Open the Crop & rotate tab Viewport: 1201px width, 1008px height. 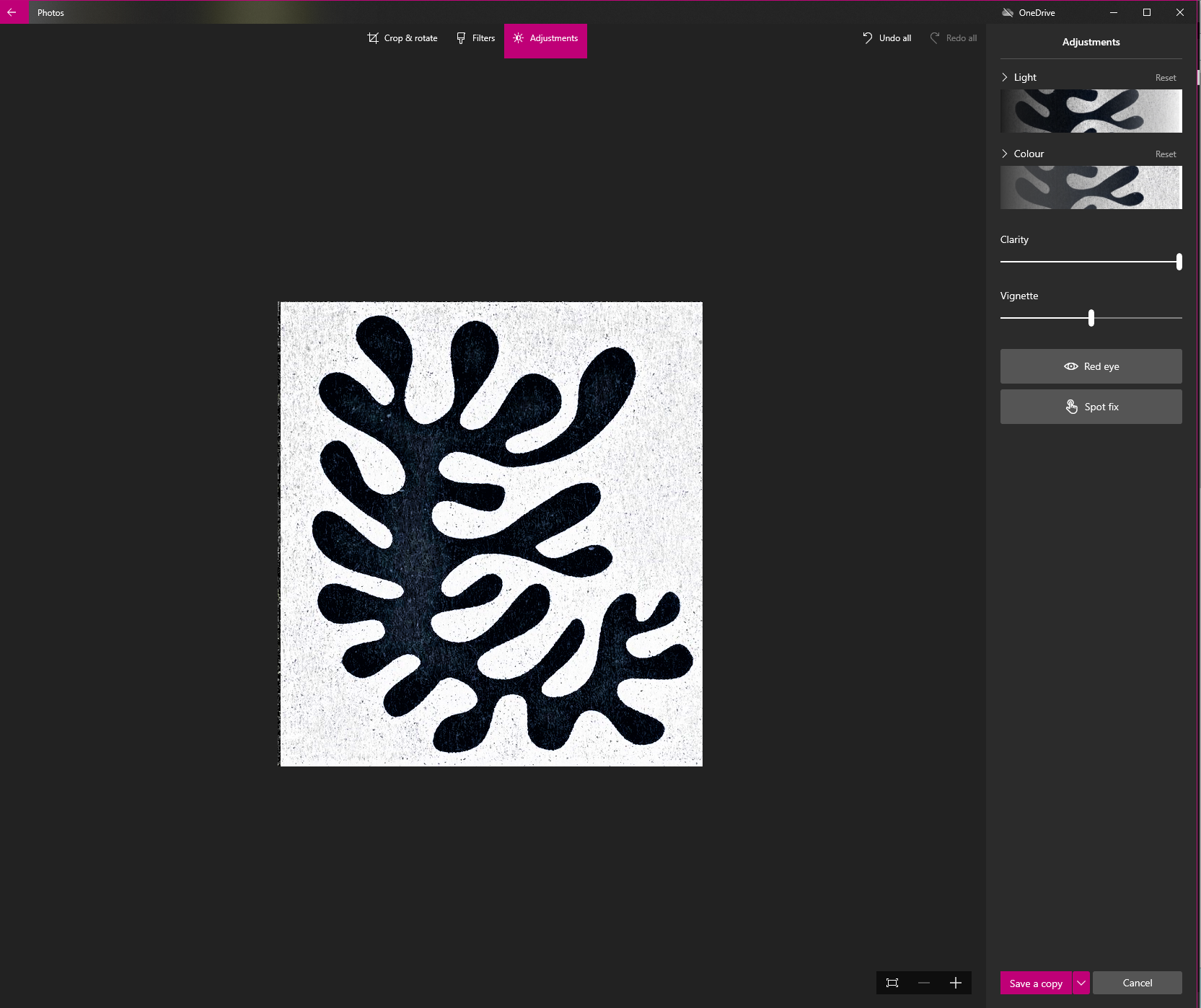click(402, 38)
